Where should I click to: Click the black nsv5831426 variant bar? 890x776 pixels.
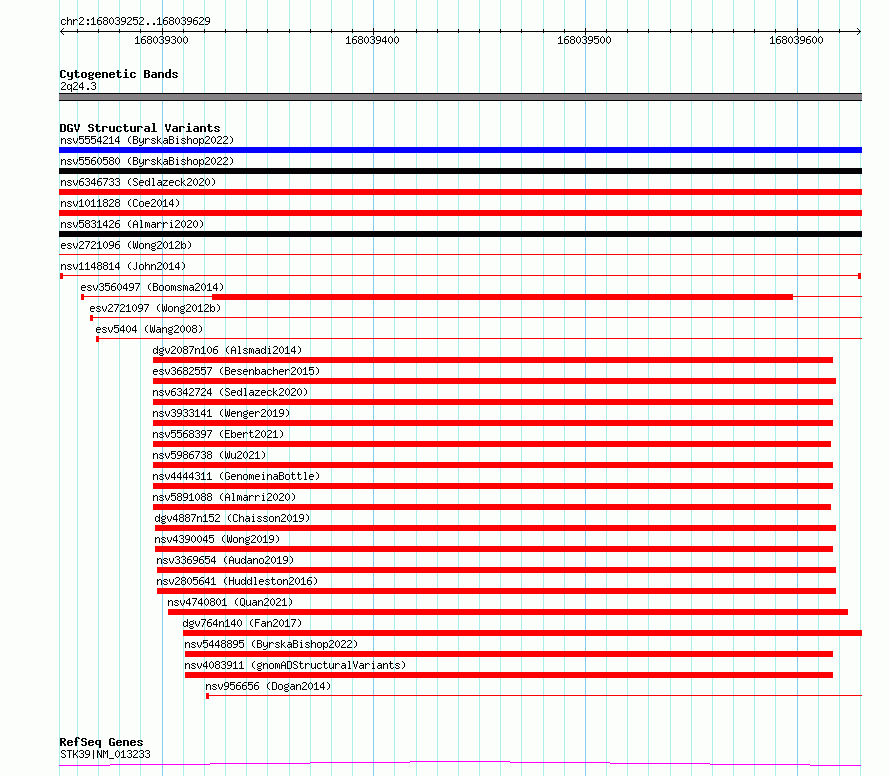click(x=460, y=234)
